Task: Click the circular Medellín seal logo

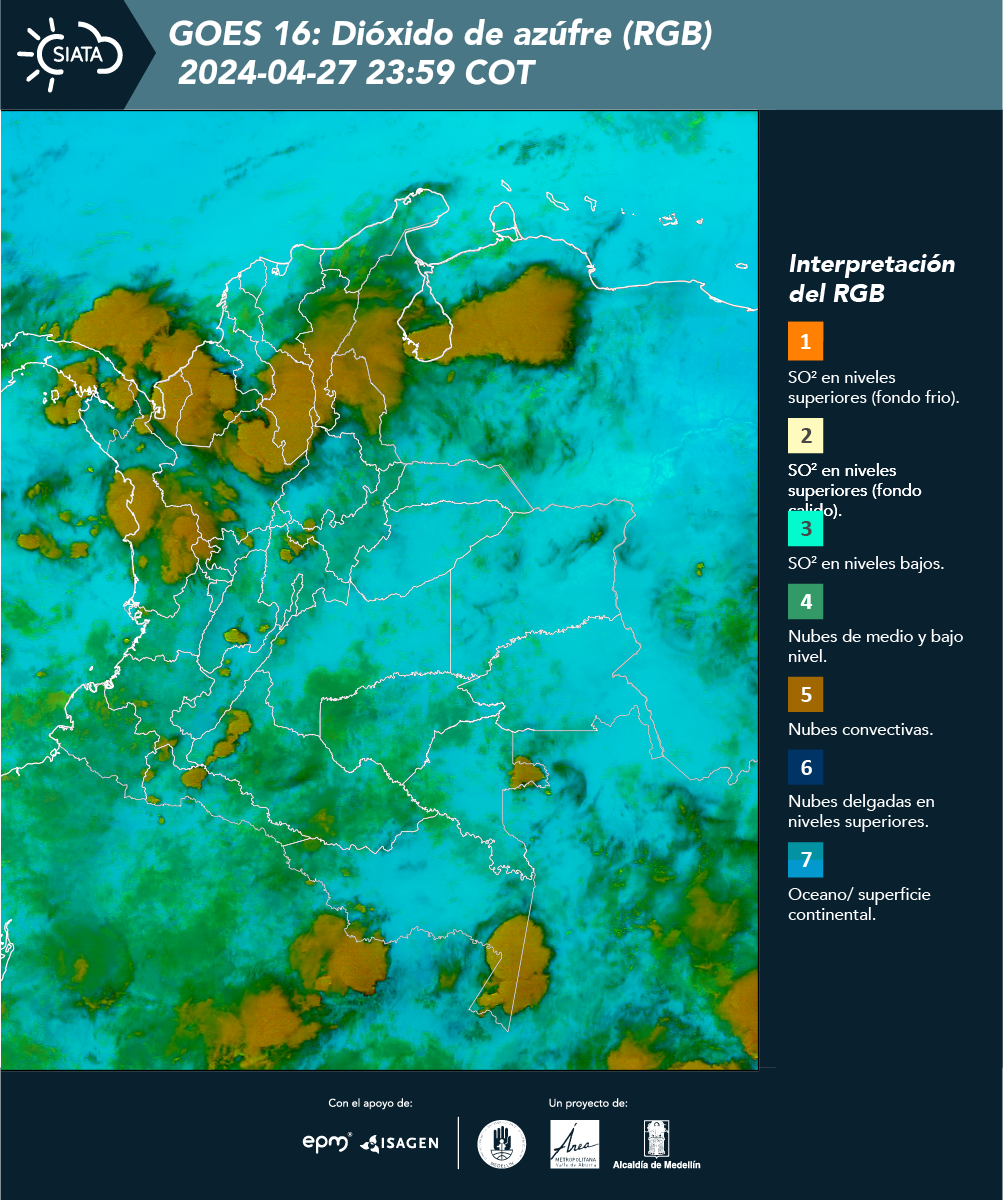Action: click(502, 1144)
